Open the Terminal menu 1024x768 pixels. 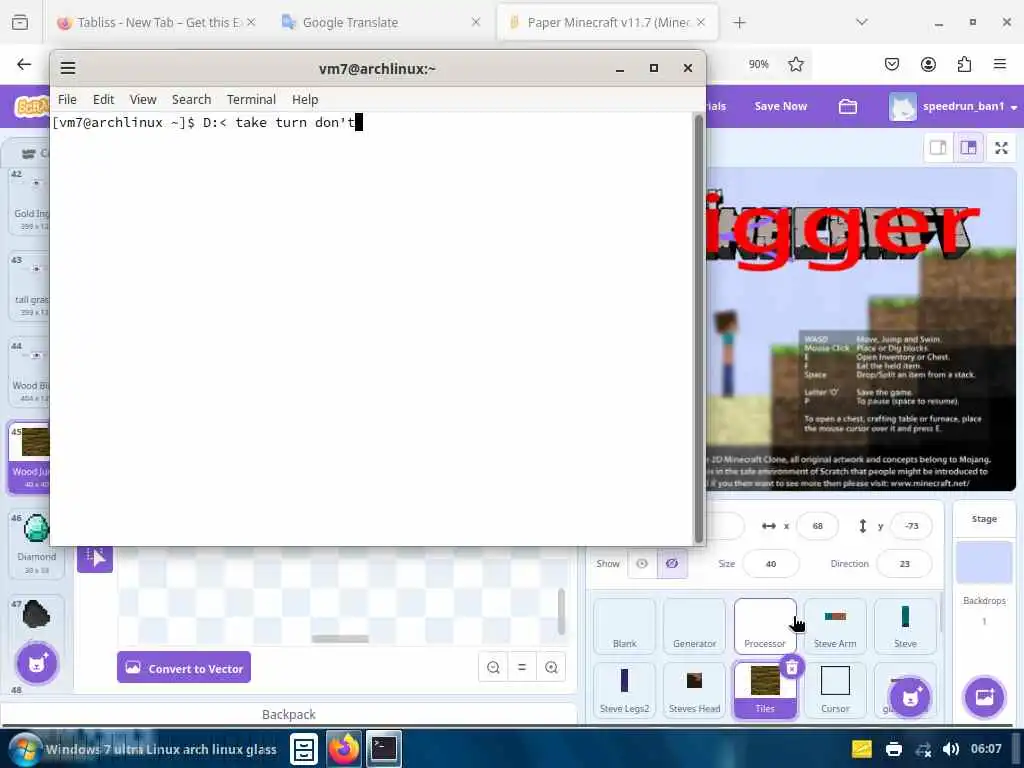click(x=251, y=99)
